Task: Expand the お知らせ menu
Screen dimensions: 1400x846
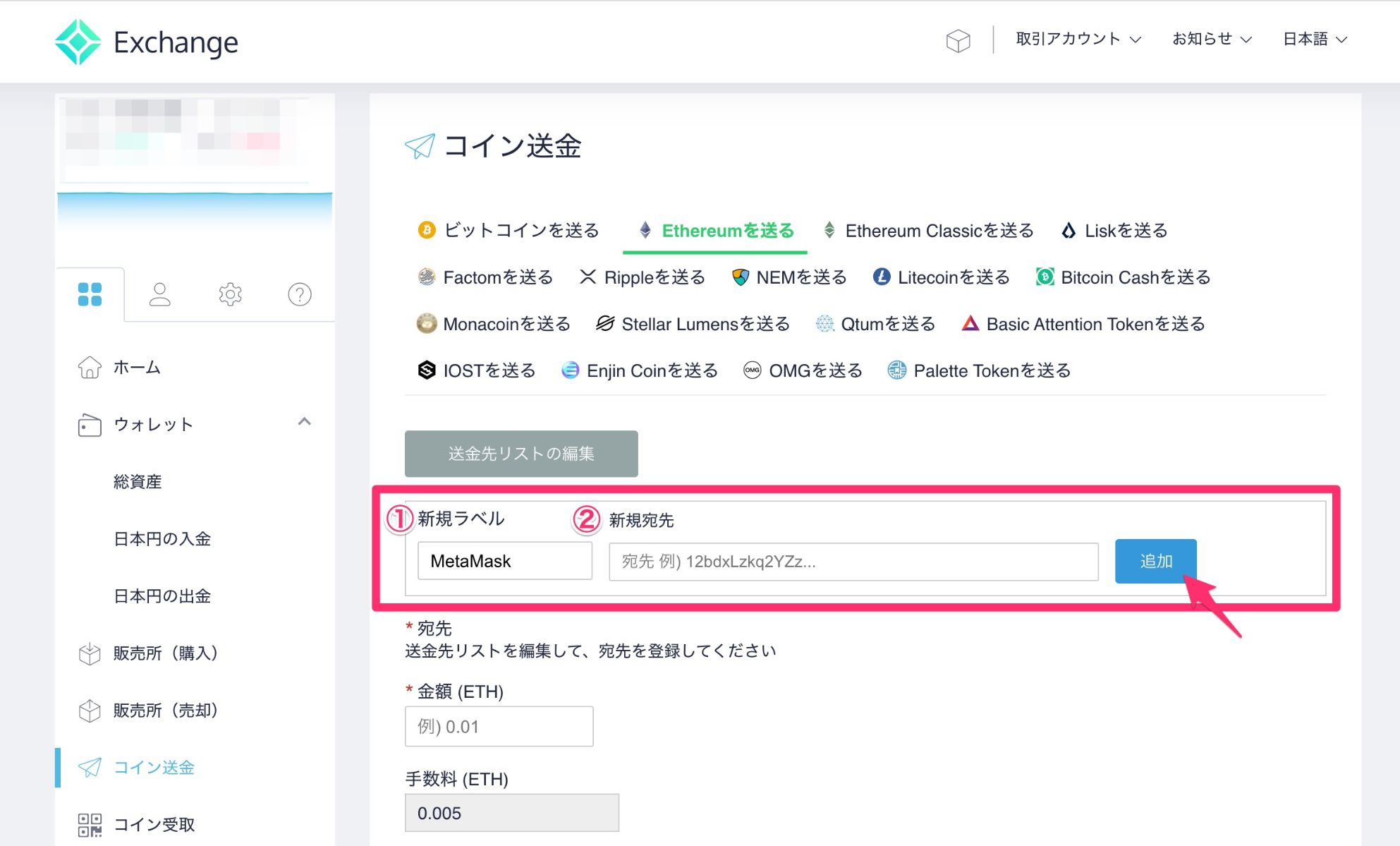Action: [1212, 39]
